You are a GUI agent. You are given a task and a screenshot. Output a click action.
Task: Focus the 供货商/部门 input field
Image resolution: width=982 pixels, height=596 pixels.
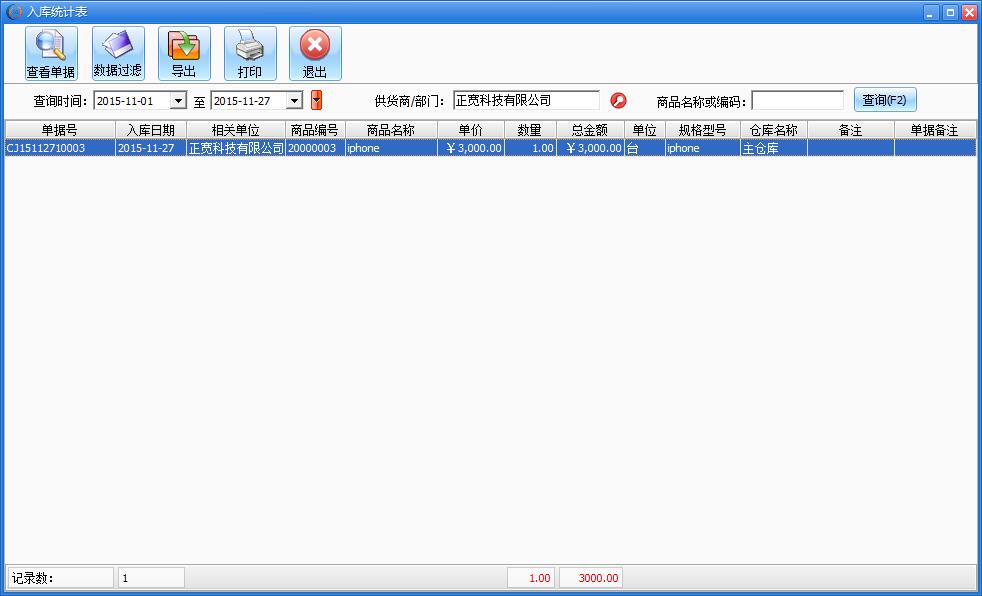(526, 100)
